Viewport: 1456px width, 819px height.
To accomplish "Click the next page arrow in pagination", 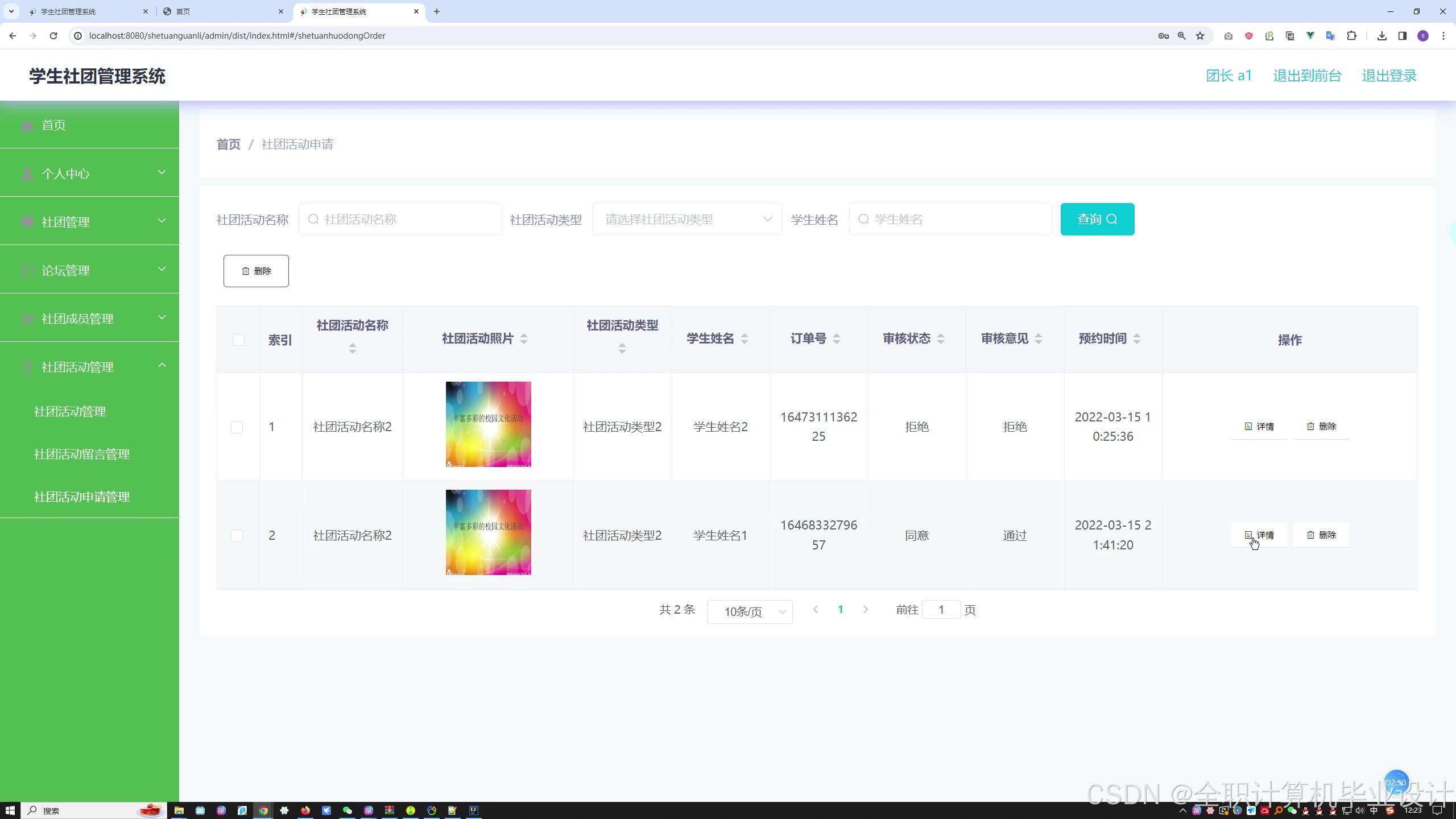I will (x=866, y=610).
